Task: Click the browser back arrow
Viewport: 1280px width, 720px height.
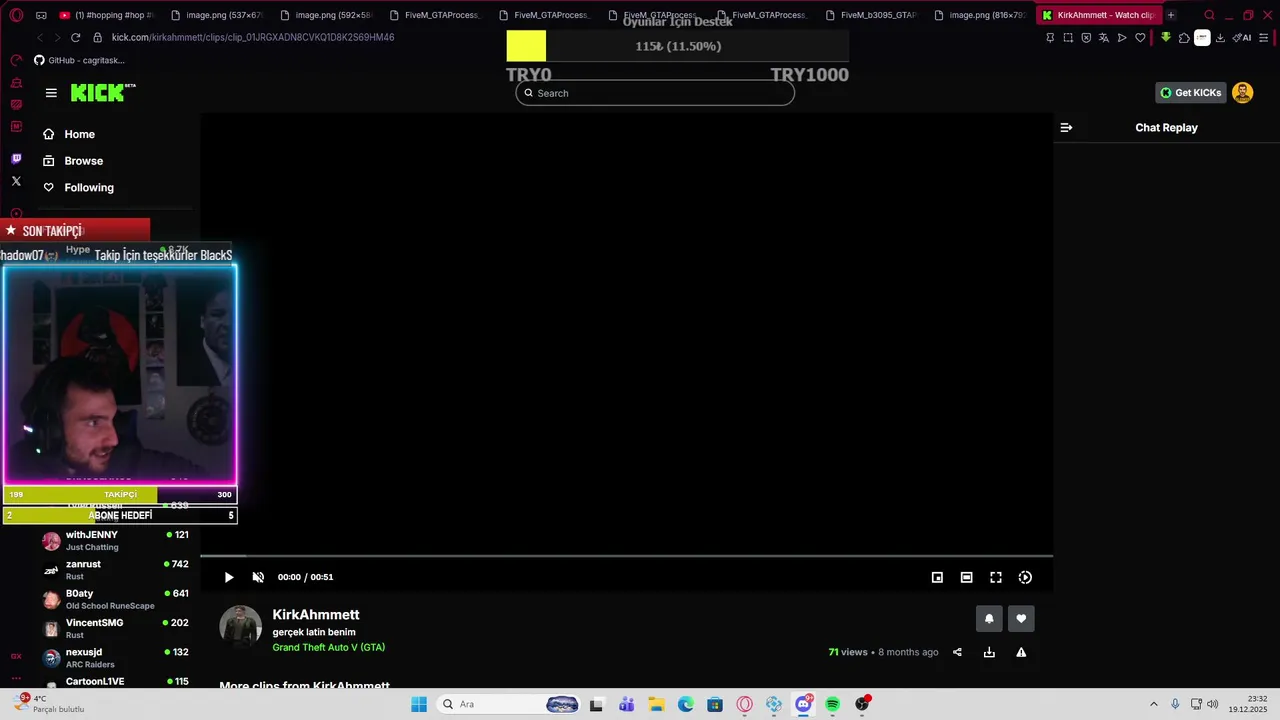Action: pyautogui.click(x=40, y=37)
